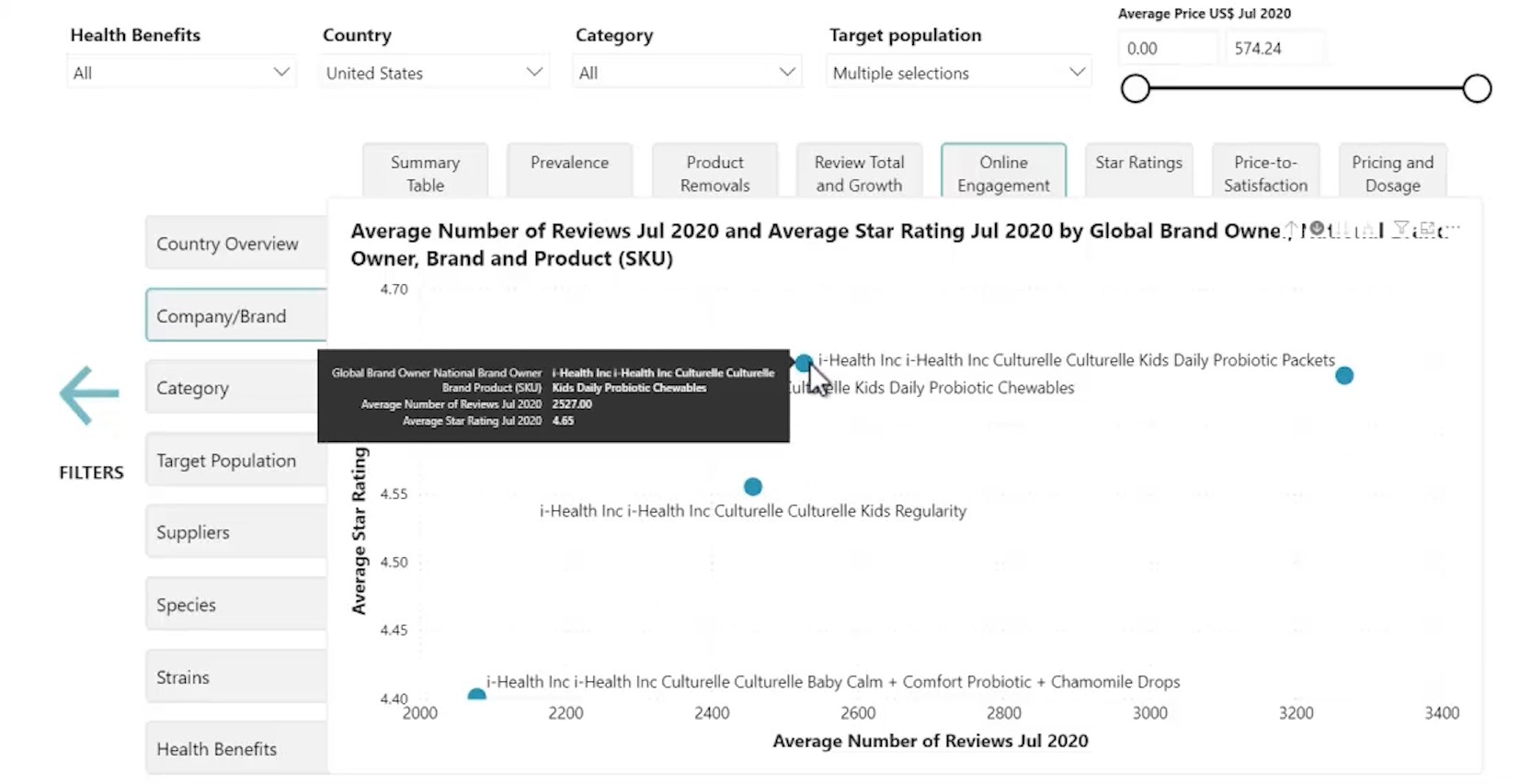Open the Review Total and Growth tab
This screenshot has width=1520, height=784.
tap(859, 173)
